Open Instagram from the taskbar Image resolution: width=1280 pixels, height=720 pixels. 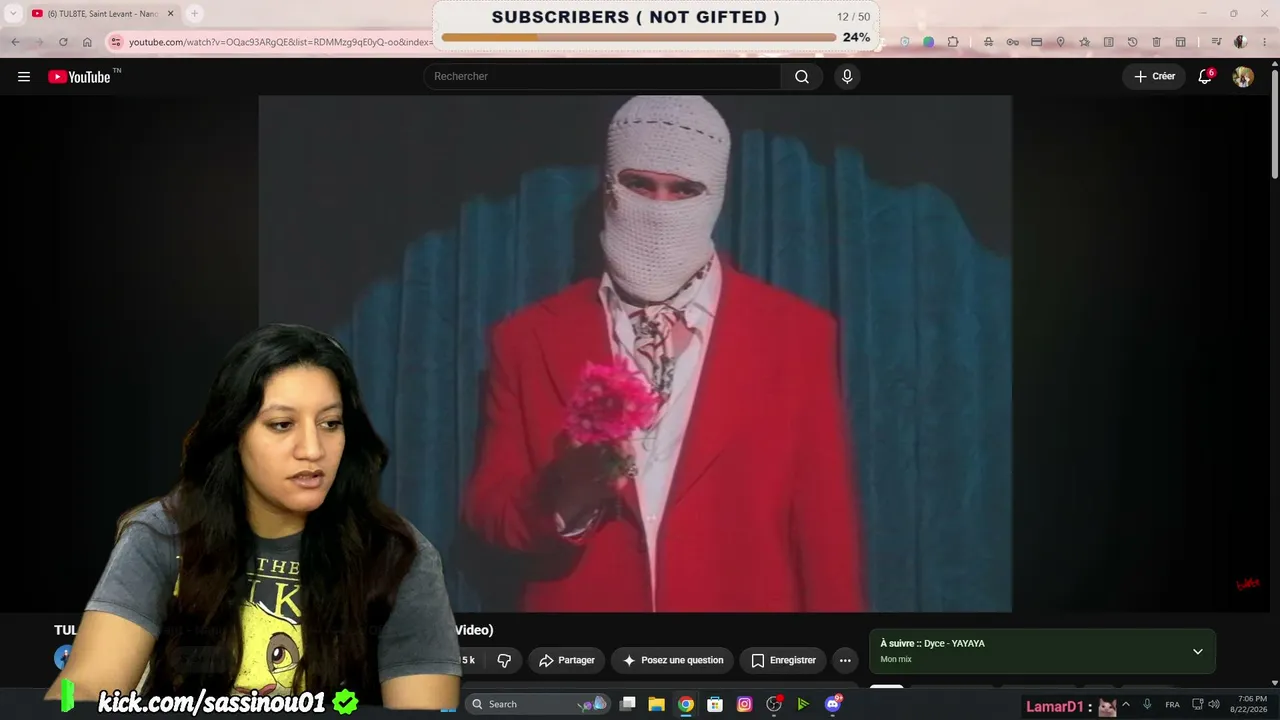tap(744, 704)
